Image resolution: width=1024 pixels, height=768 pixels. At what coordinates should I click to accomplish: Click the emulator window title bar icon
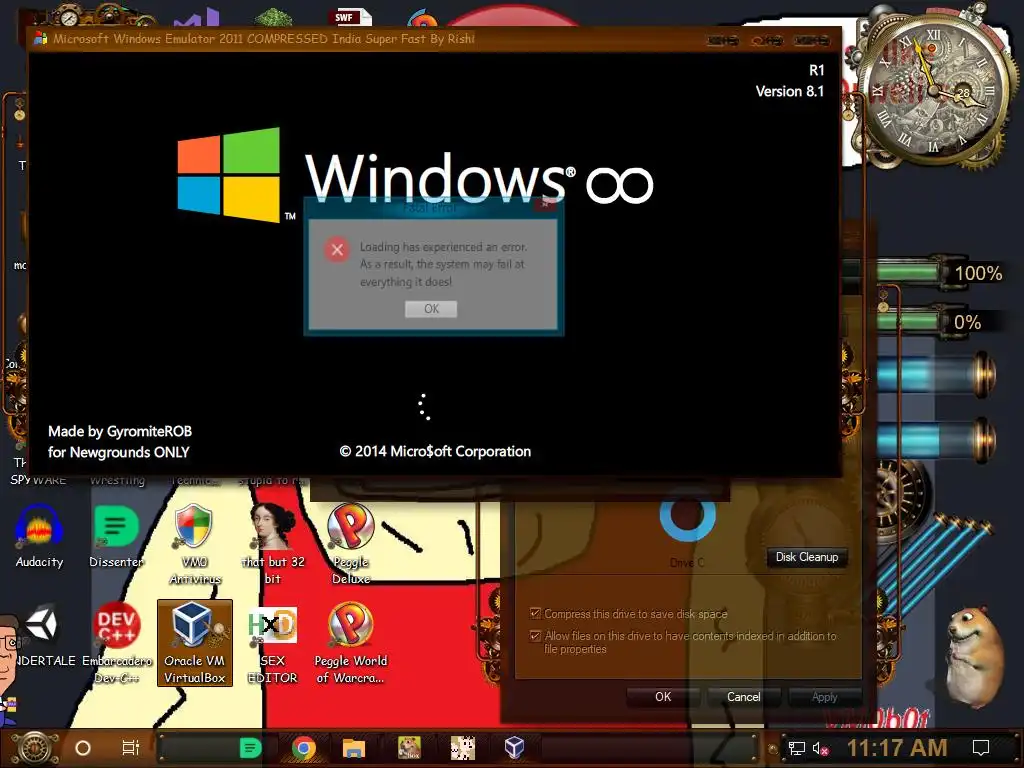(40, 39)
